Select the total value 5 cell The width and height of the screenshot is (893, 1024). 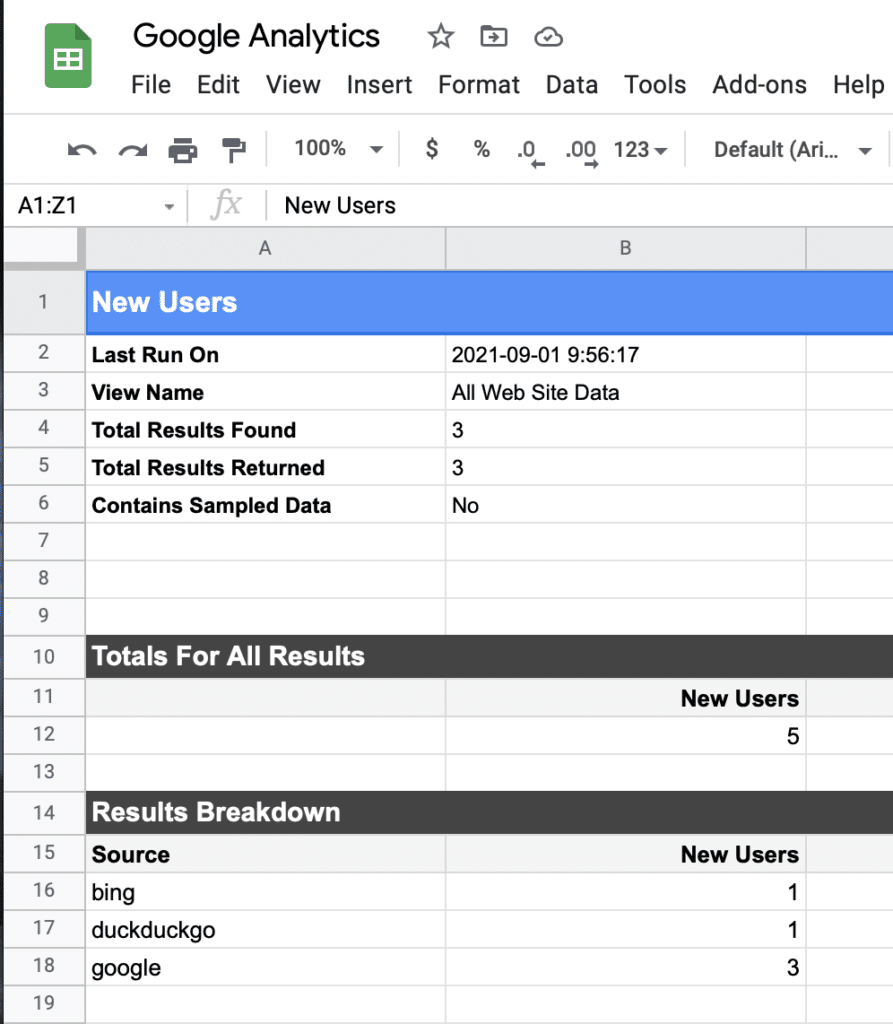click(626, 736)
